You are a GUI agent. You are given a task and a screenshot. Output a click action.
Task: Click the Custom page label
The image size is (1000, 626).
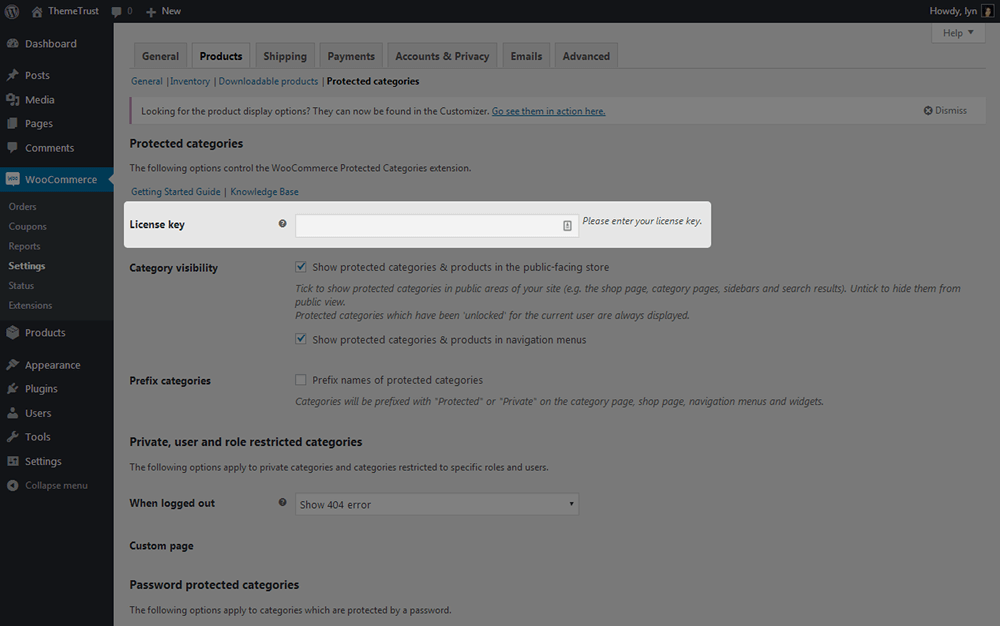pyautogui.click(x=161, y=546)
